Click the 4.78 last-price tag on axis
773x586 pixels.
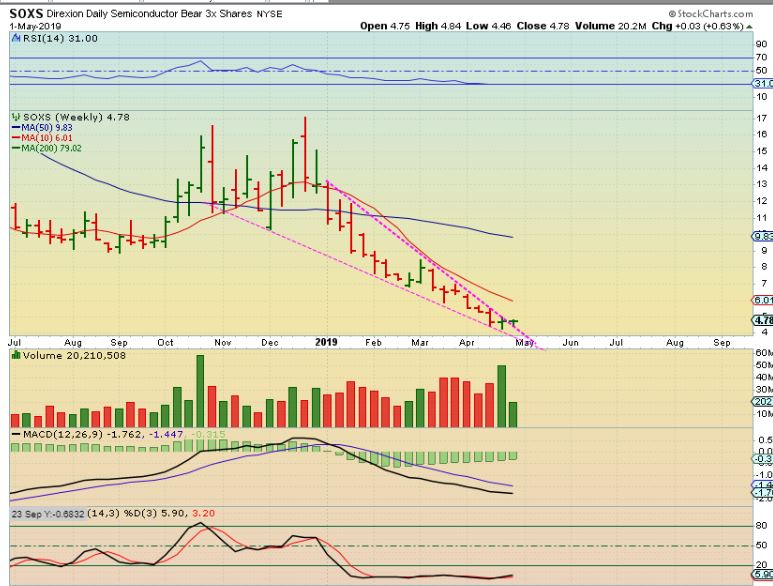(x=762, y=320)
